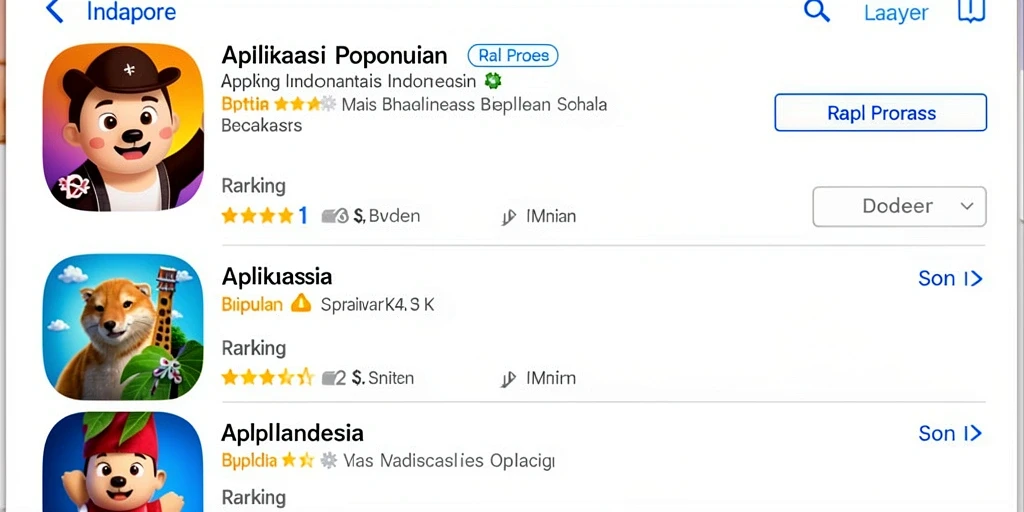
Task: Click the Rapl Prorass button
Action: (x=880, y=112)
